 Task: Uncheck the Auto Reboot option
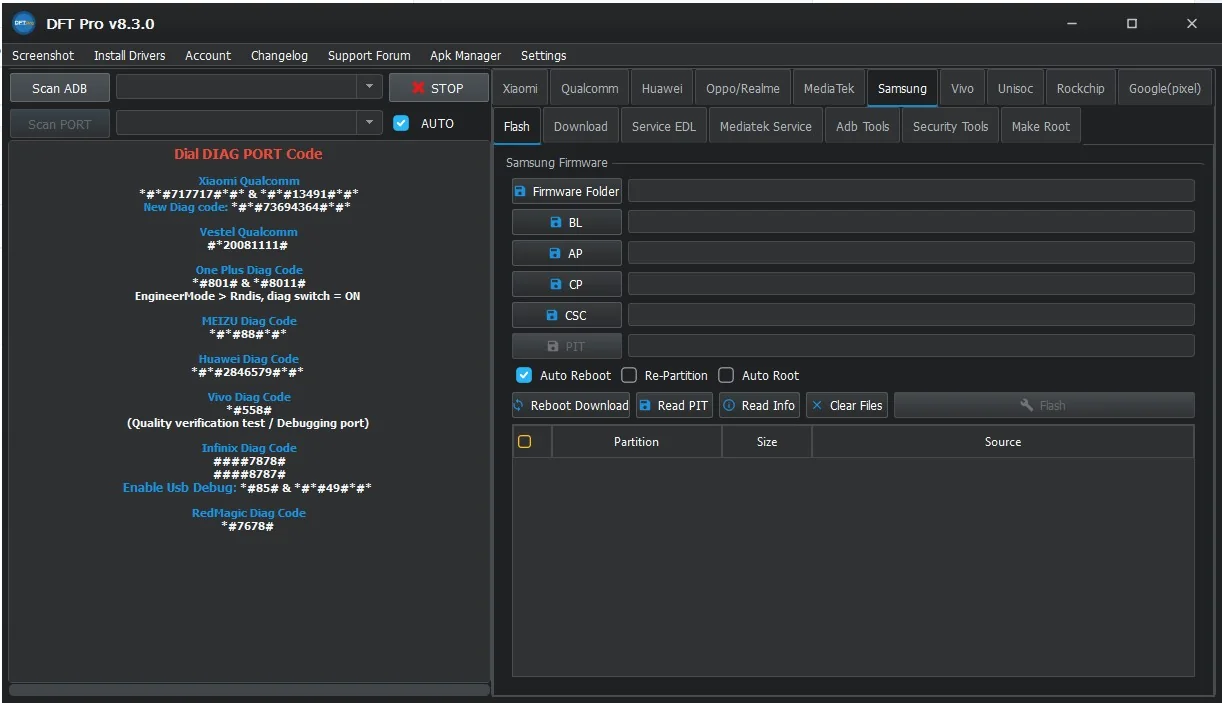point(524,375)
